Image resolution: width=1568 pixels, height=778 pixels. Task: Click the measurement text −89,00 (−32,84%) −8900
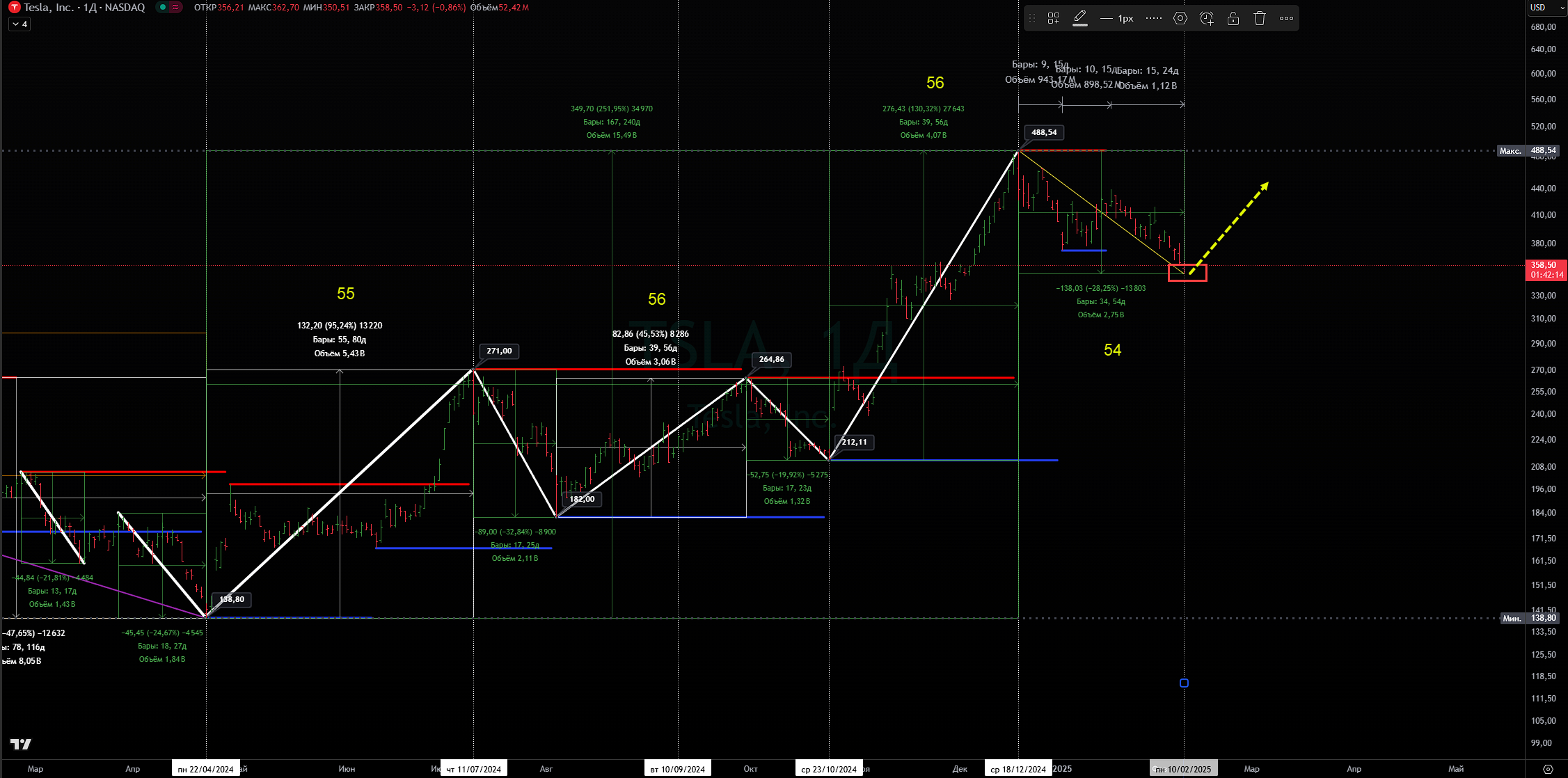point(515,532)
